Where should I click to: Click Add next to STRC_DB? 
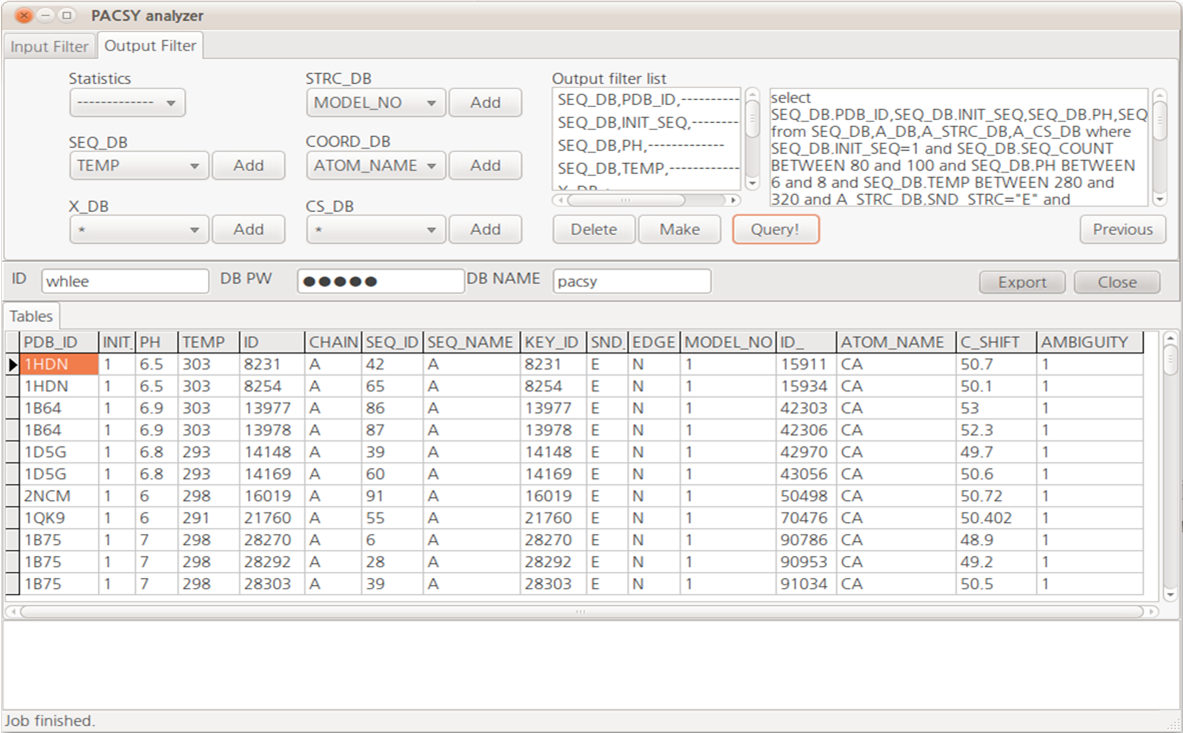coord(485,103)
